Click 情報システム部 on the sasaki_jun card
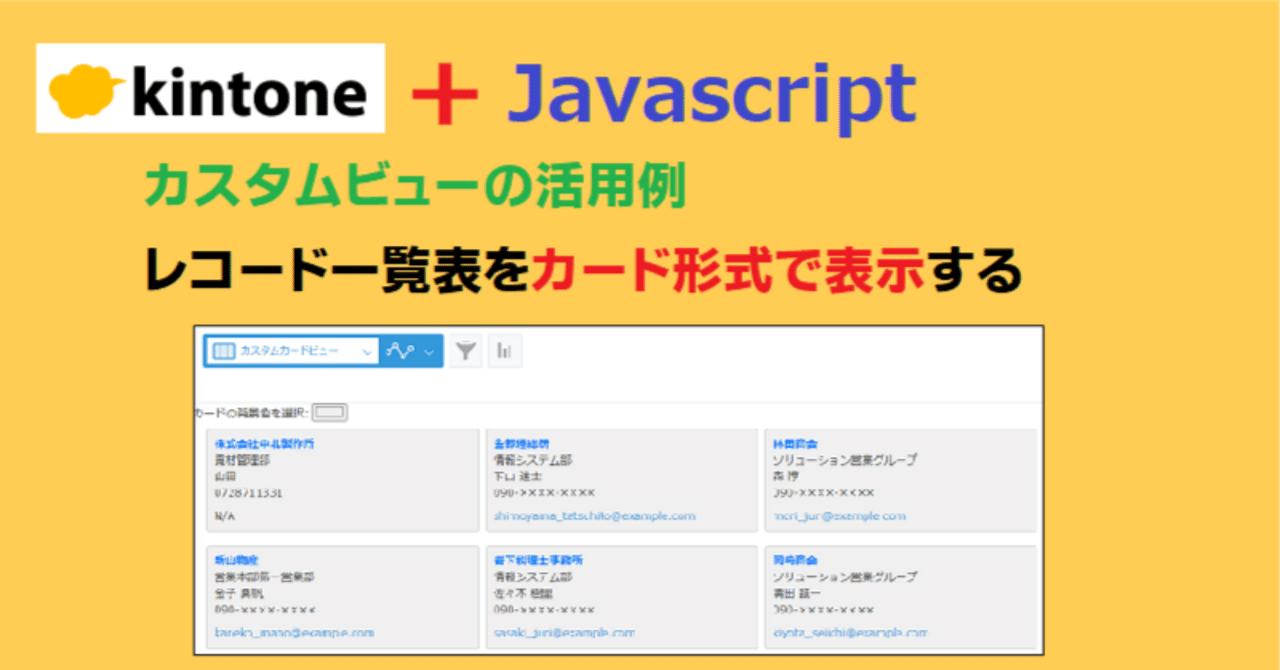This screenshot has height=670, width=1280. tap(533, 577)
